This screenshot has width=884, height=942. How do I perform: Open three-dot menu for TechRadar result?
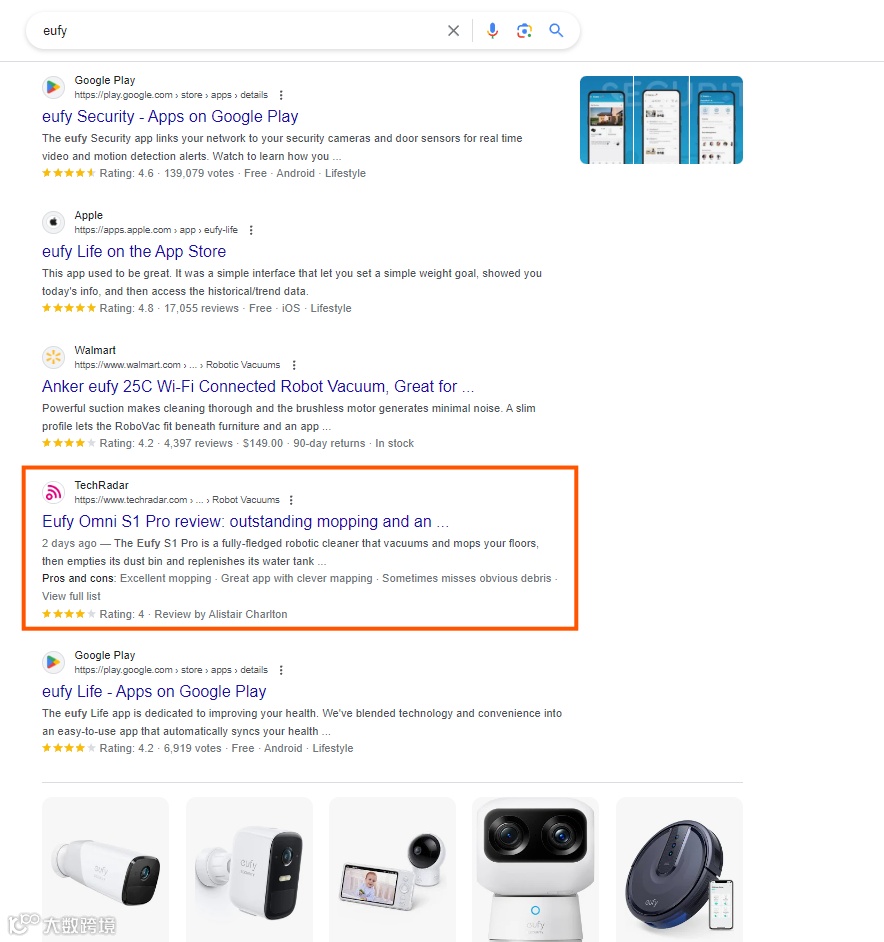[291, 500]
